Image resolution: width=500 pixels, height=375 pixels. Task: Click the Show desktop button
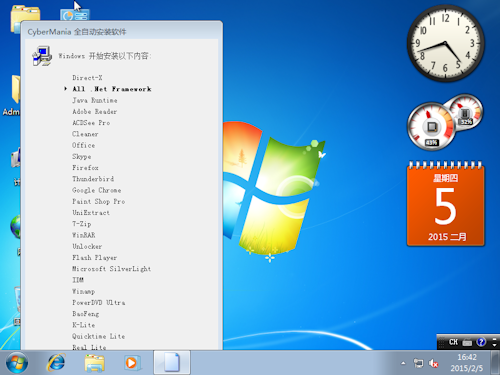(495, 363)
